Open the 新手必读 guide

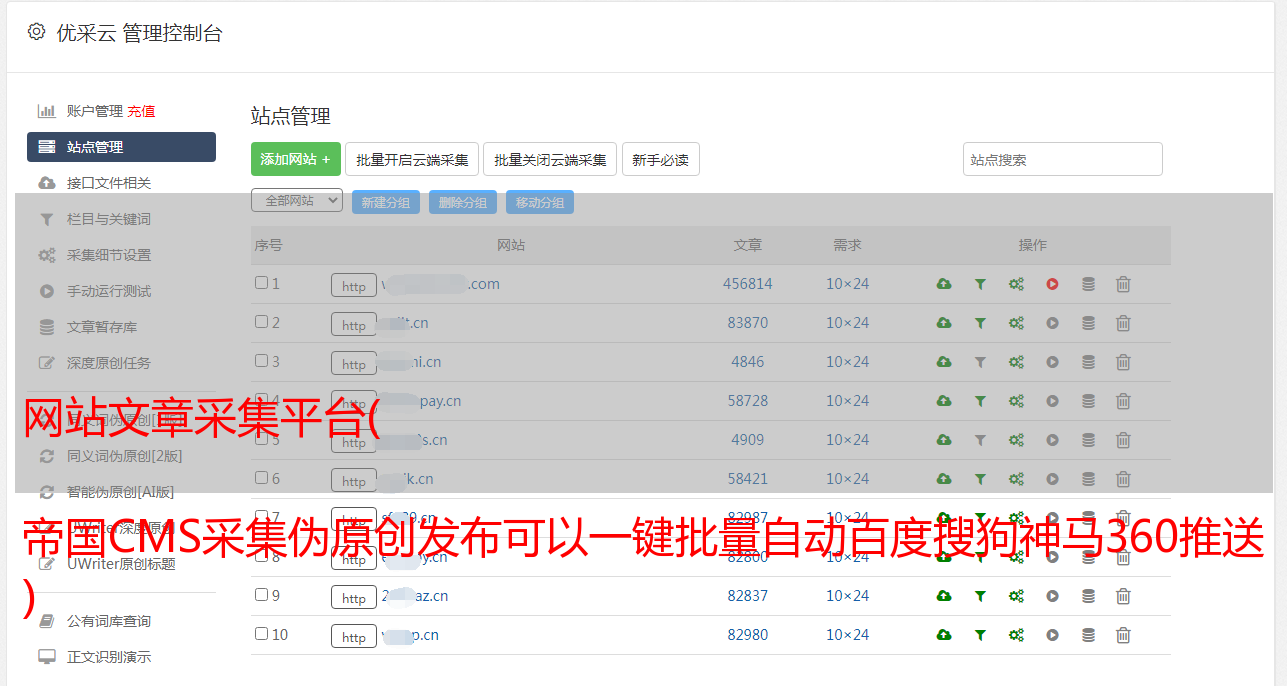tap(661, 159)
